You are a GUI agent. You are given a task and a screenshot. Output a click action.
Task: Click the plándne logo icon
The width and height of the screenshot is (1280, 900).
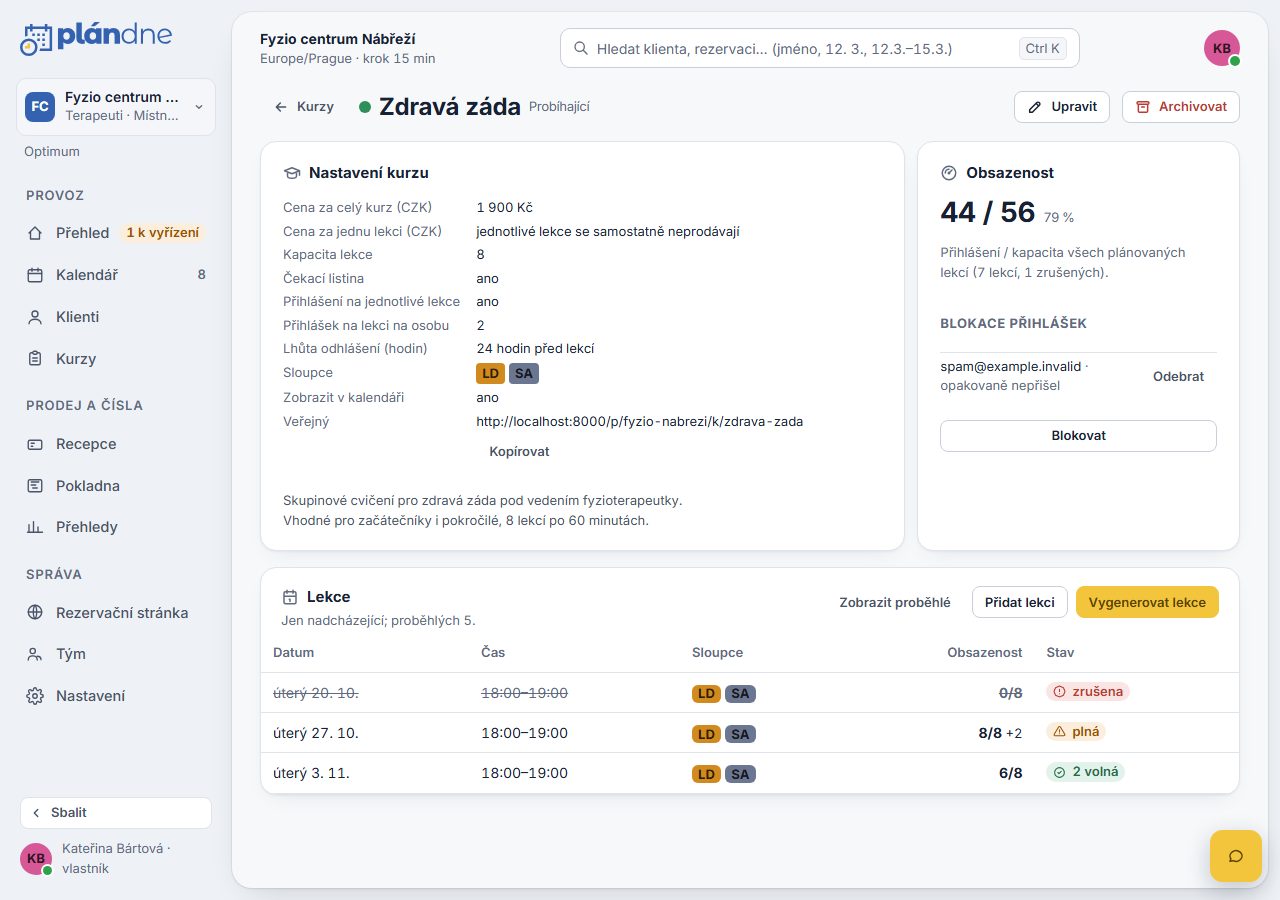[x=36, y=38]
